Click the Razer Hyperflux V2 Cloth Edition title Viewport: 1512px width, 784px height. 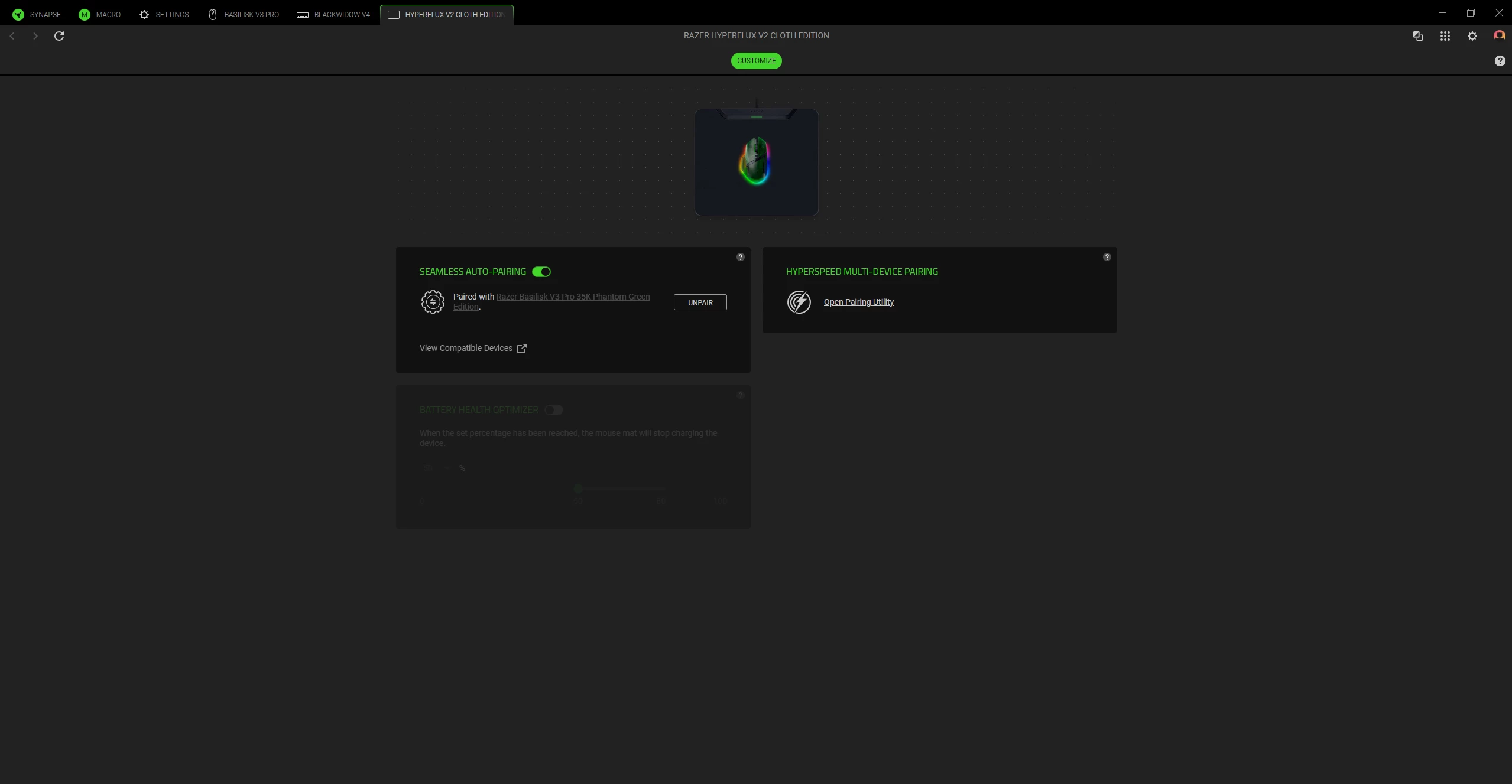756,35
